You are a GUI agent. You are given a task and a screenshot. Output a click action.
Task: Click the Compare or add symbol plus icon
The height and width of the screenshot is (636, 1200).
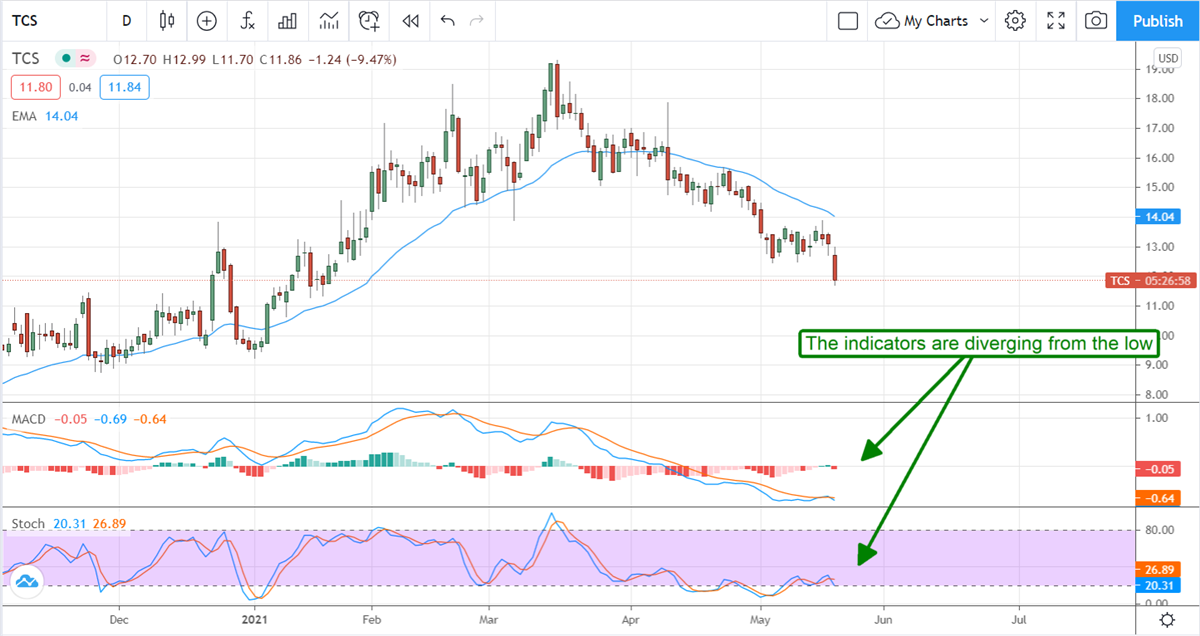pyautogui.click(x=206, y=20)
